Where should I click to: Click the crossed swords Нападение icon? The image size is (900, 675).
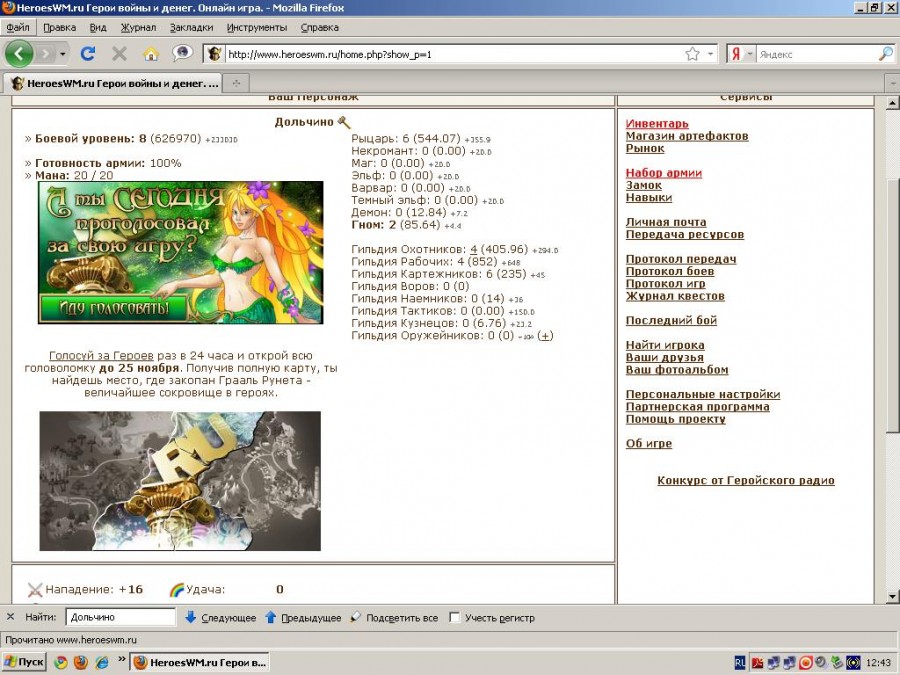pos(35,589)
